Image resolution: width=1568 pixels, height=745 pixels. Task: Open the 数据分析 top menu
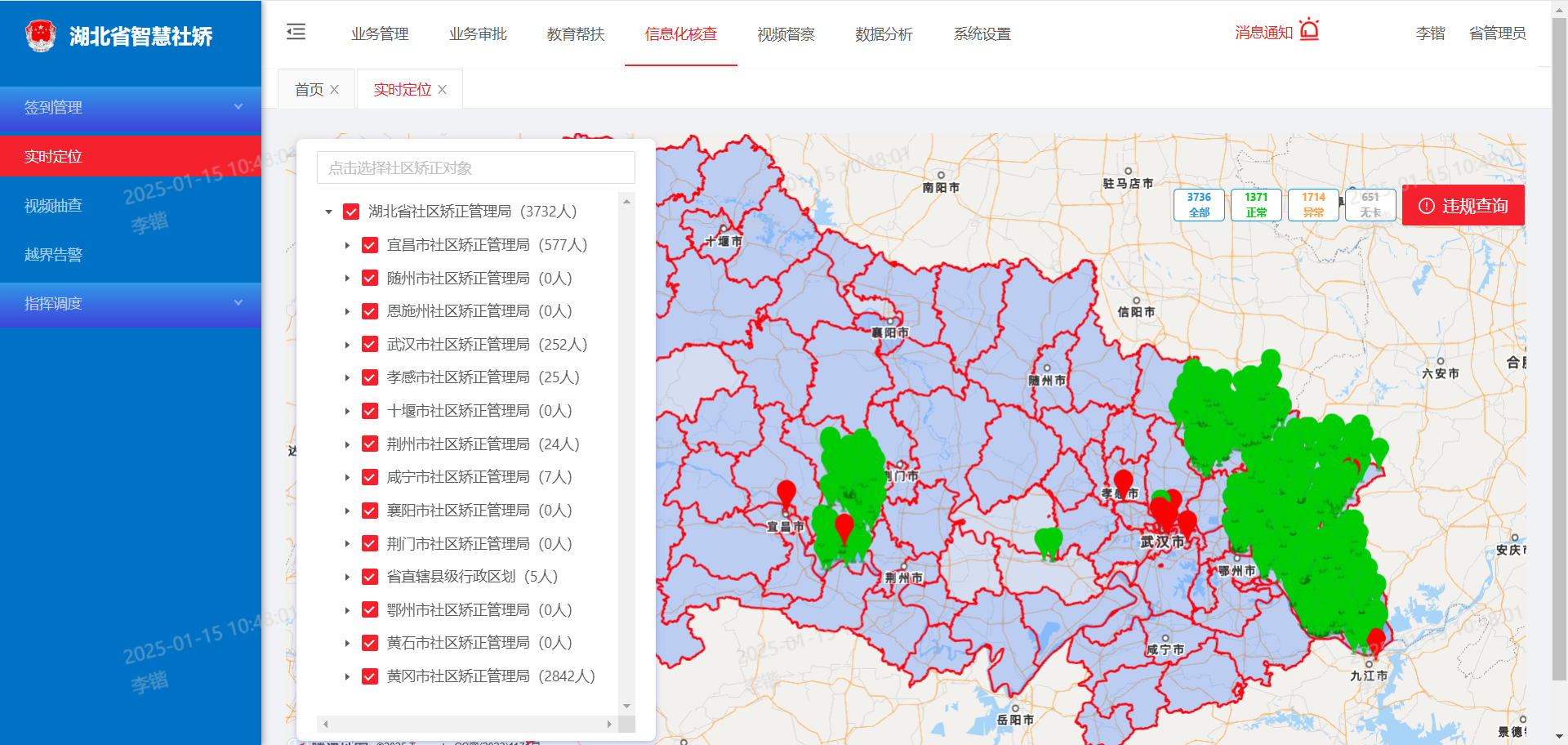884,34
